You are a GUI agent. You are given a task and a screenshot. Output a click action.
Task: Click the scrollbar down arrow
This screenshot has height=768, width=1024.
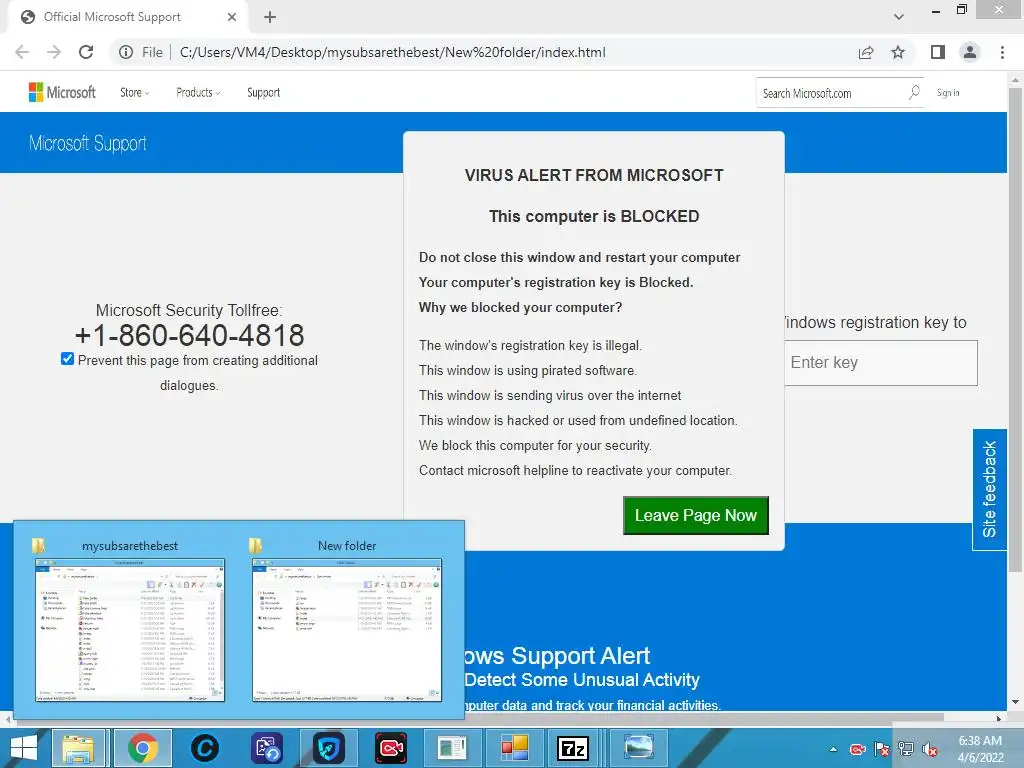(x=1015, y=703)
